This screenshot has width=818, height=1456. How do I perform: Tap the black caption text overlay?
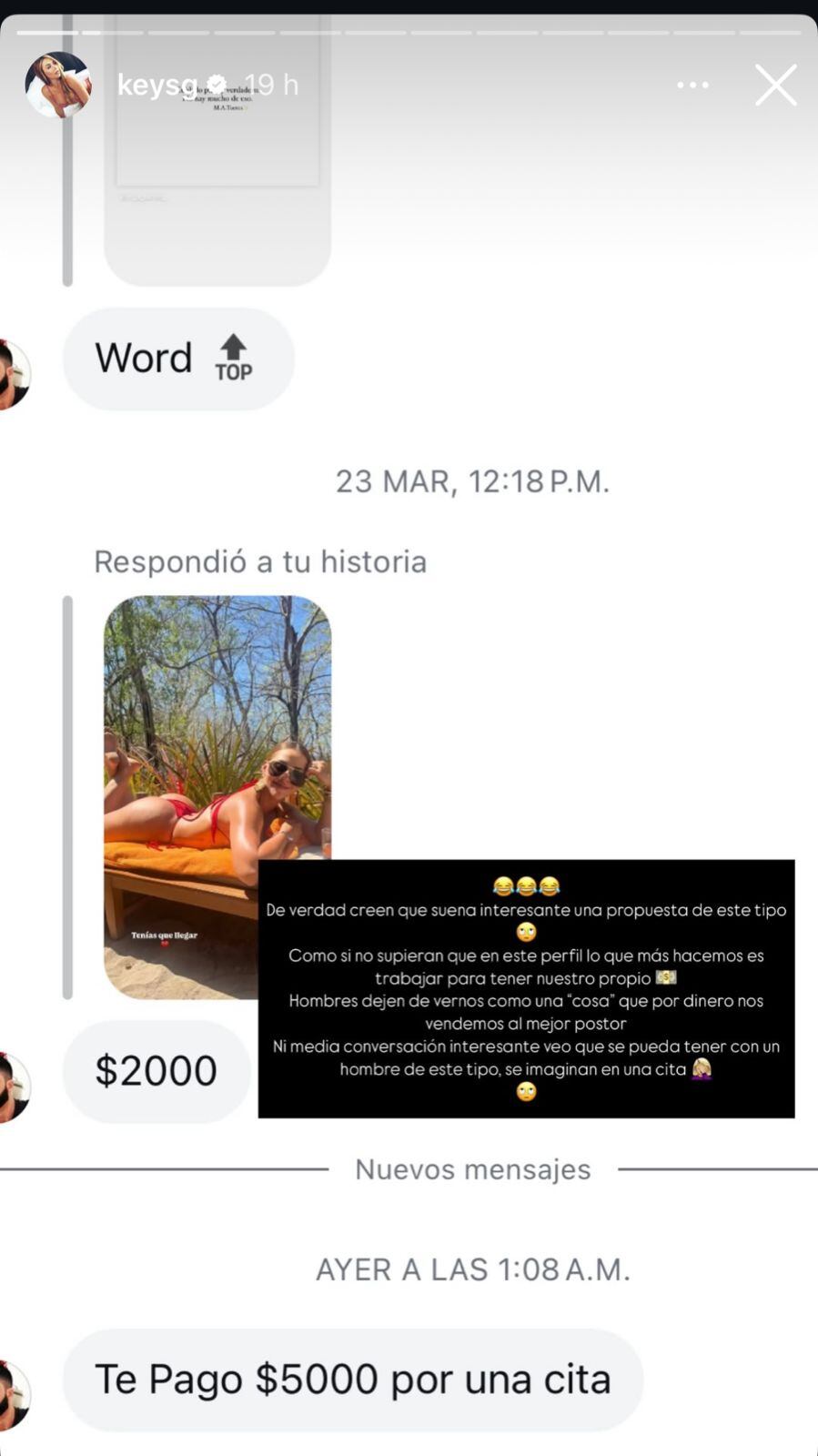pyautogui.click(x=526, y=988)
